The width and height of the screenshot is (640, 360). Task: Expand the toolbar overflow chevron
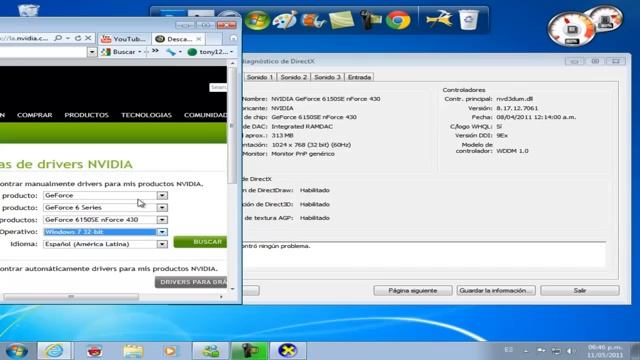tap(156, 51)
